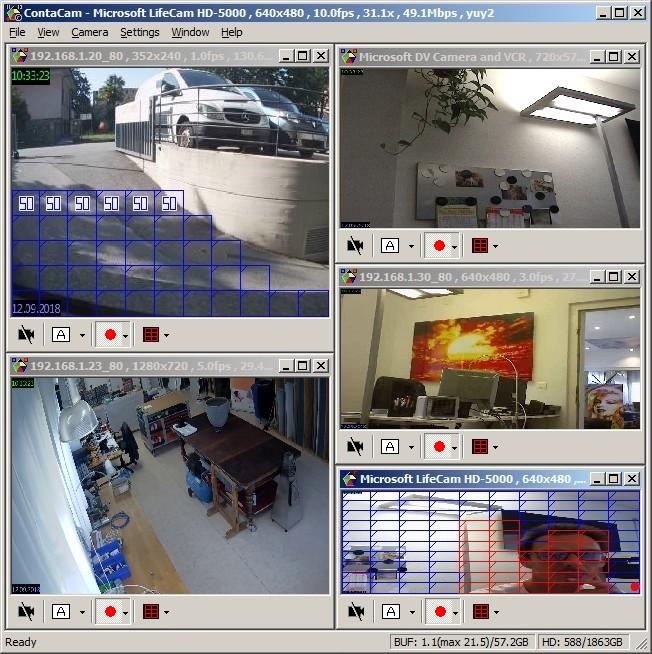
Task: Click annotation A icon under 192.168.1.20_80 feed
Action: tap(61, 335)
